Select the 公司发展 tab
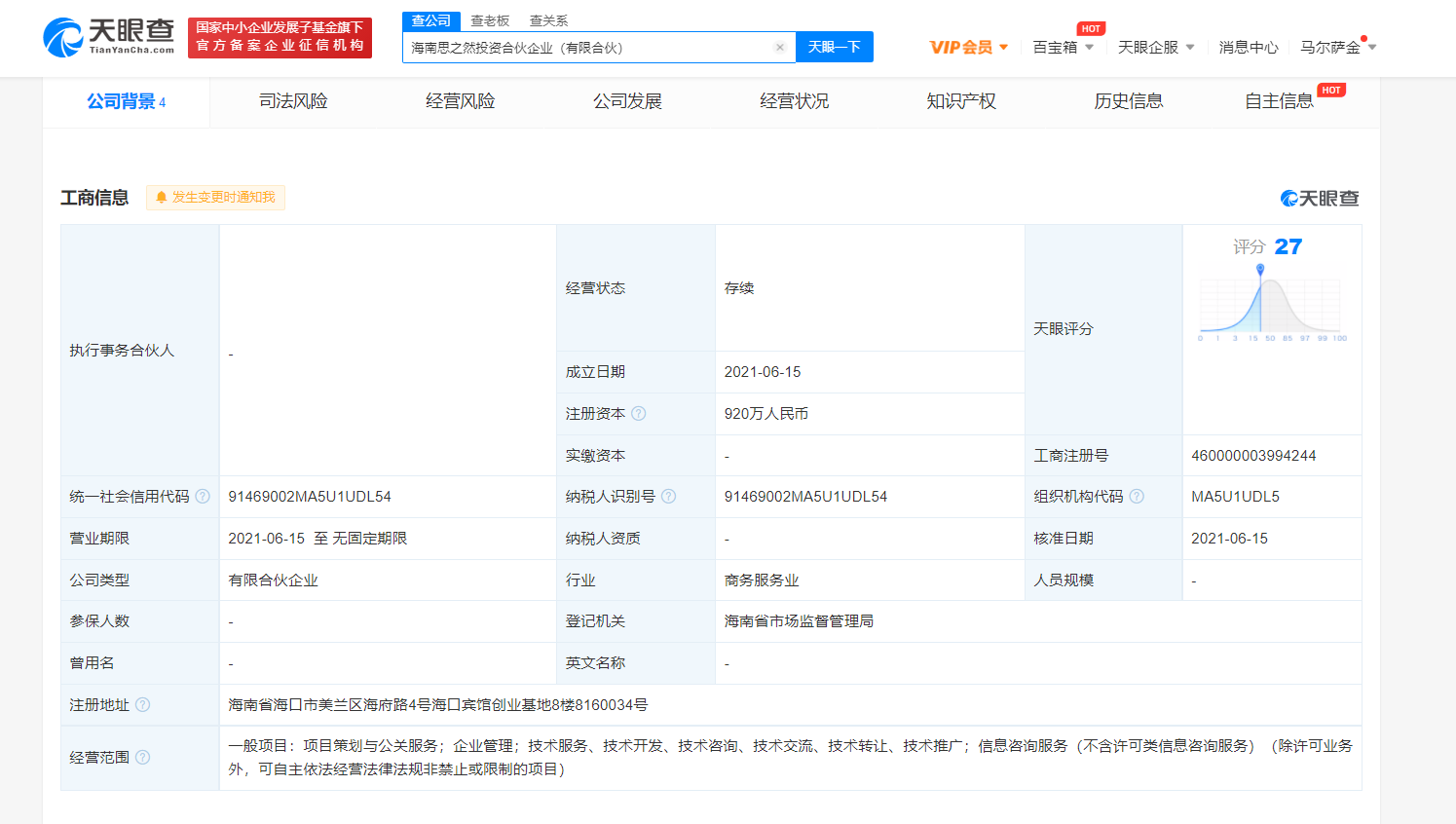Image resolution: width=1456 pixels, height=824 pixels. pos(627,101)
